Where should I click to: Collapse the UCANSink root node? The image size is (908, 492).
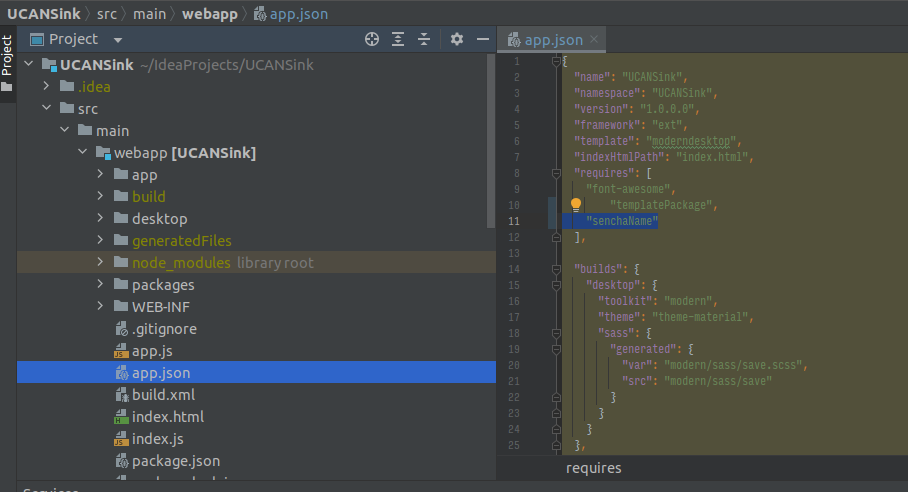(29, 64)
